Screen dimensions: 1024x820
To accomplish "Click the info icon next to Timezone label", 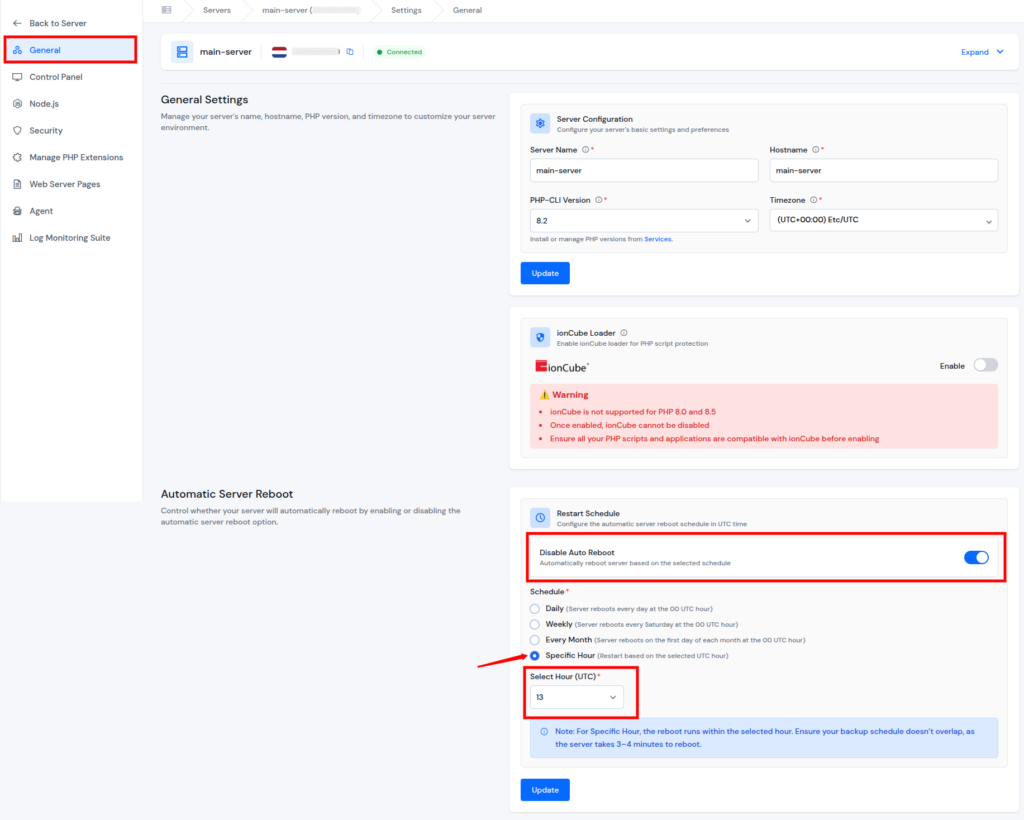I will coord(813,200).
